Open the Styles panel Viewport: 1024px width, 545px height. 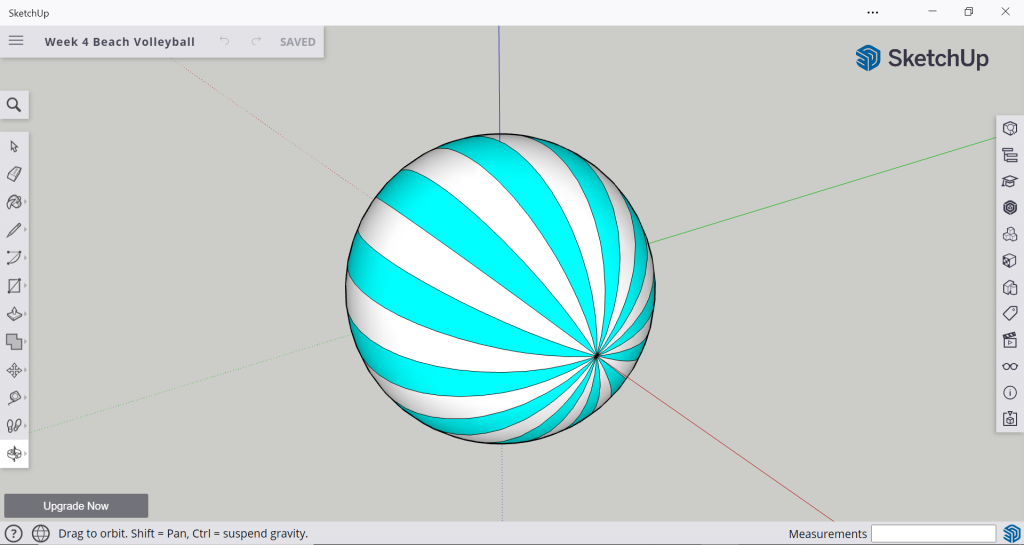click(x=1010, y=287)
